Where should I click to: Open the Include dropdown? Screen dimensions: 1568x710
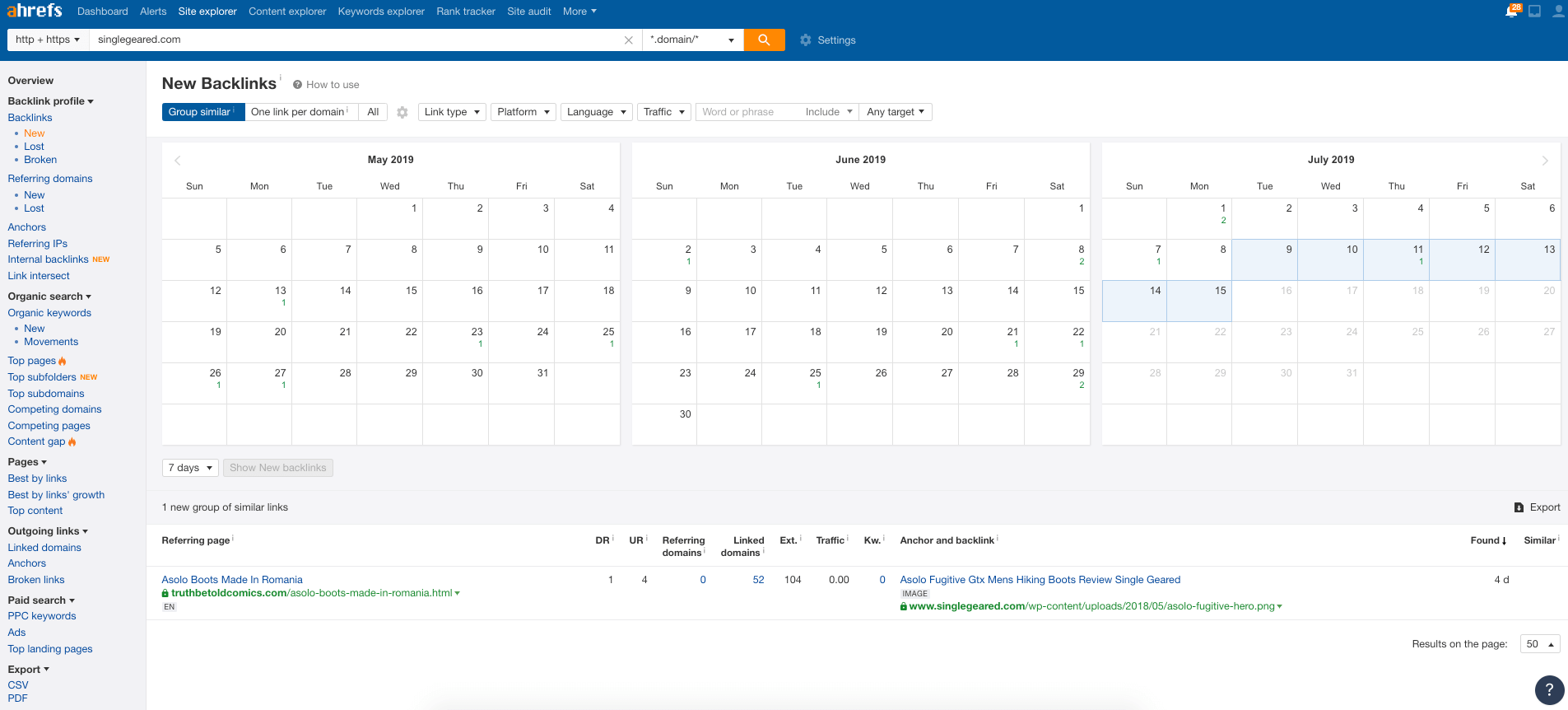click(829, 112)
